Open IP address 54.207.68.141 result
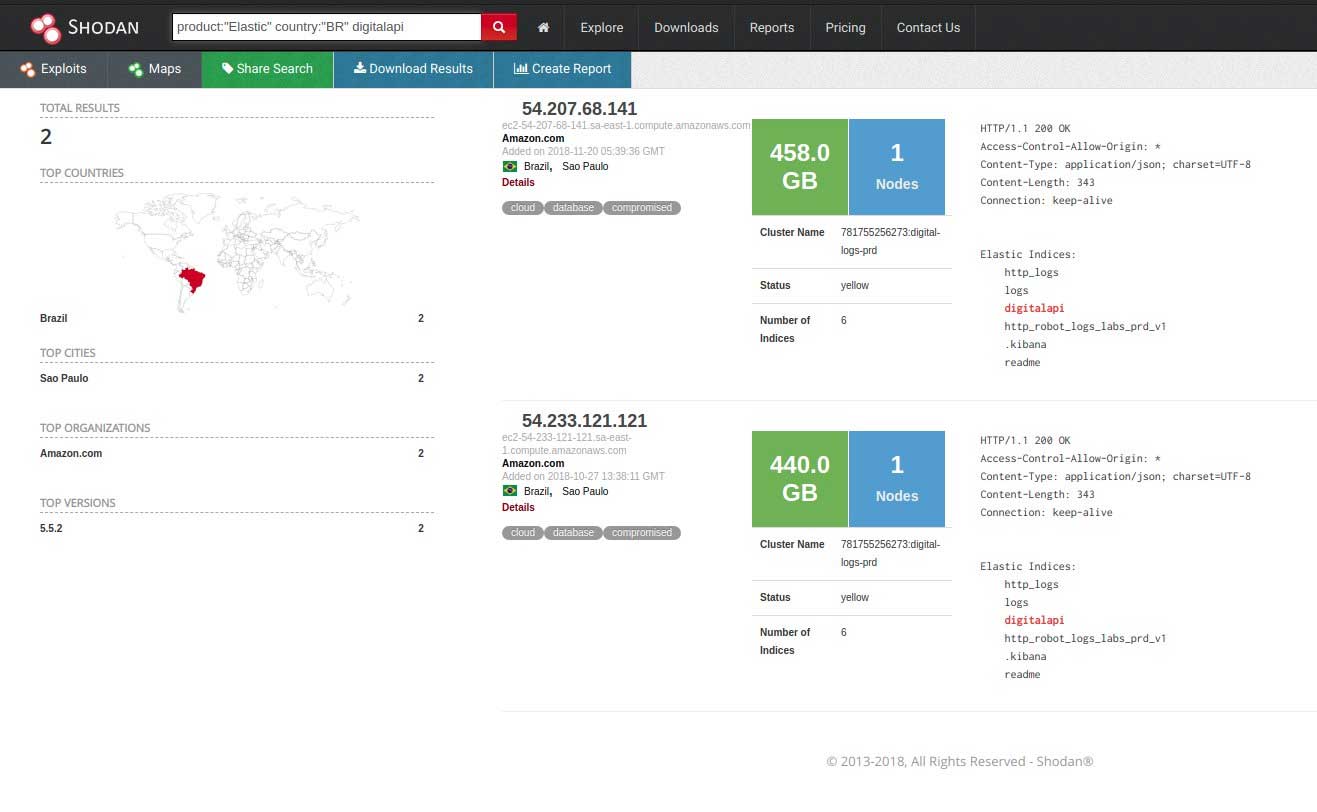The width and height of the screenshot is (1317, 812). click(579, 109)
